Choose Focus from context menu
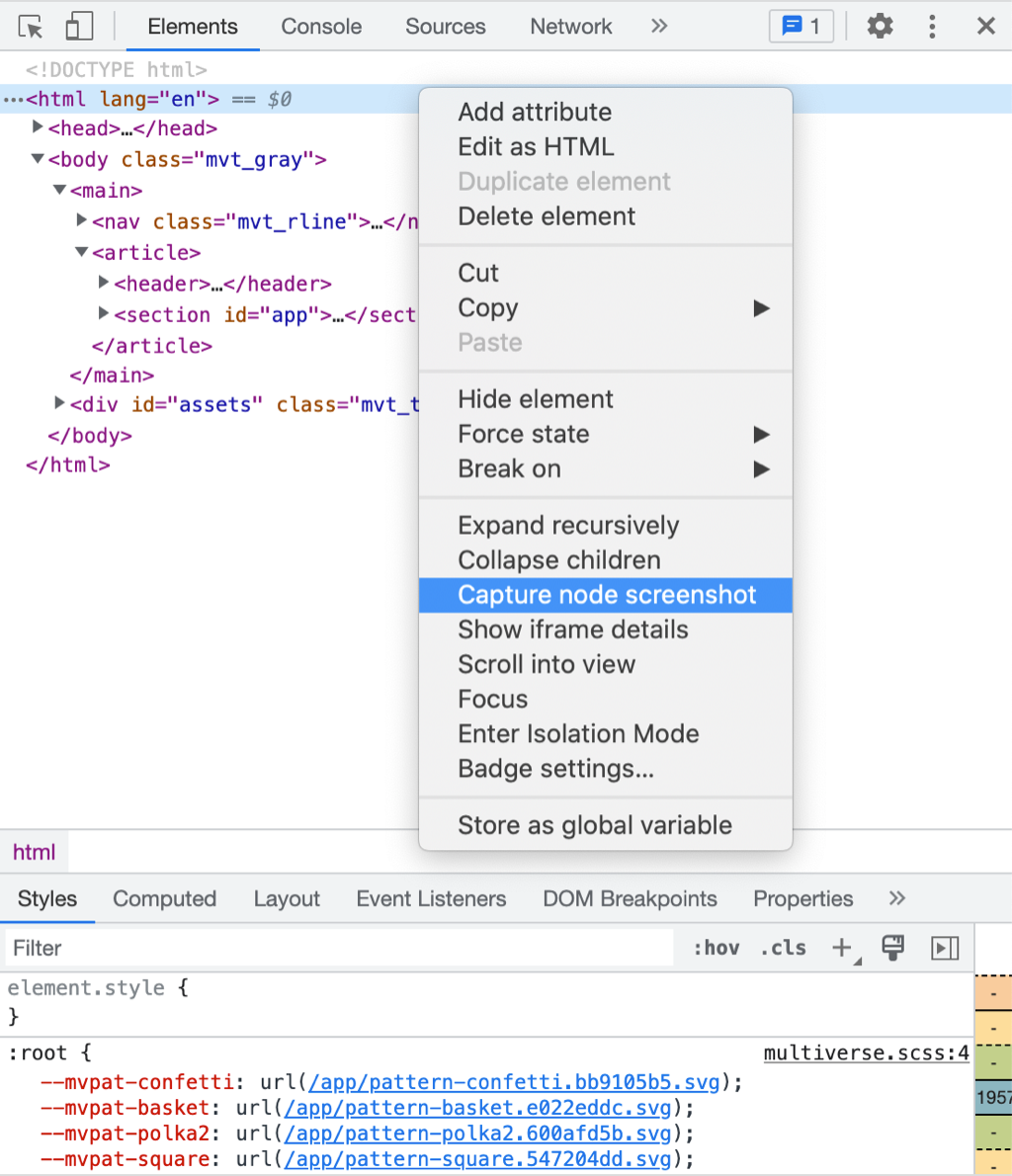Viewport: 1012px width, 1176px height. (x=606, y=699)
